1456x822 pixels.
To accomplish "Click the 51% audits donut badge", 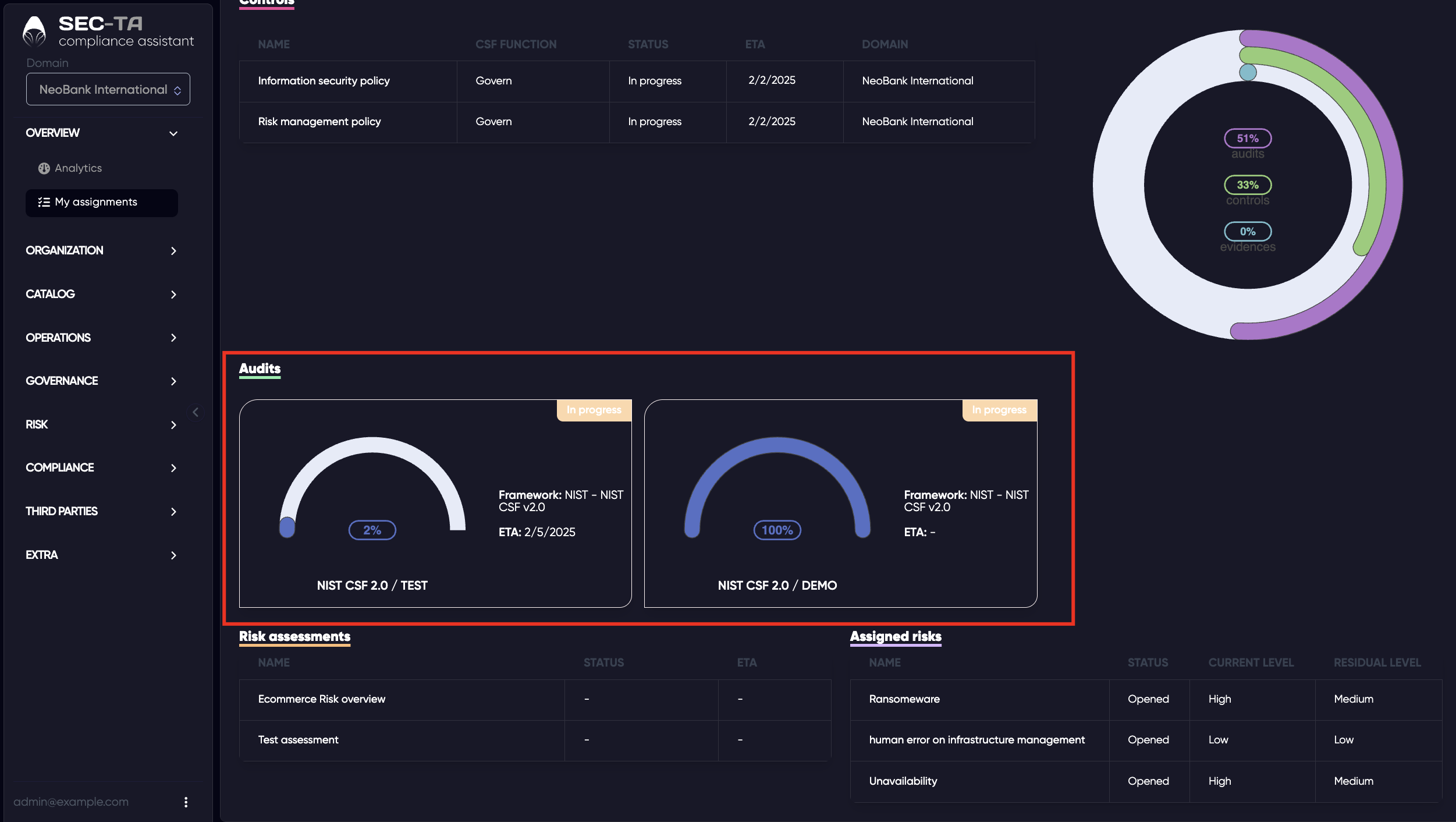I will (1247, 139).
